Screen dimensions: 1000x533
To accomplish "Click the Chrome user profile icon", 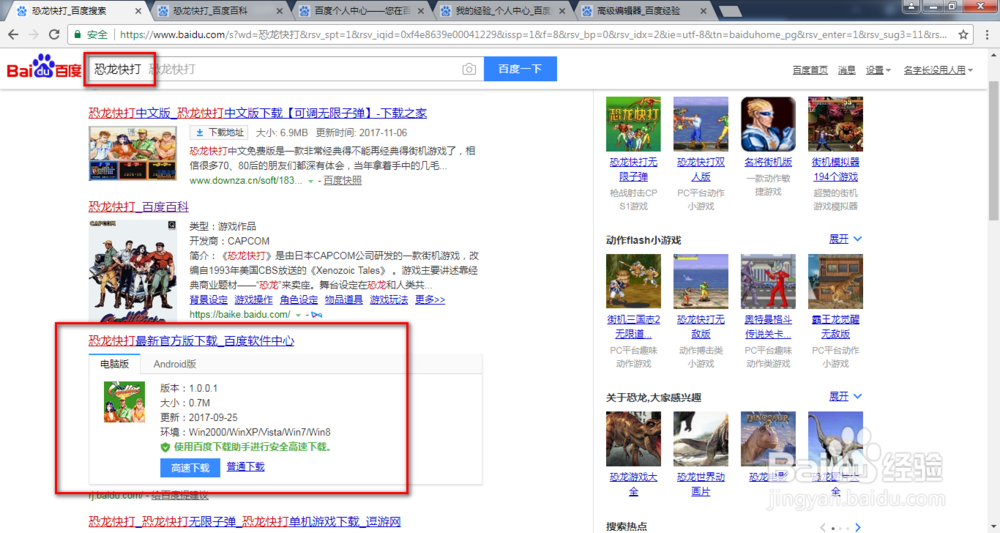I will (x=911, y=6).
